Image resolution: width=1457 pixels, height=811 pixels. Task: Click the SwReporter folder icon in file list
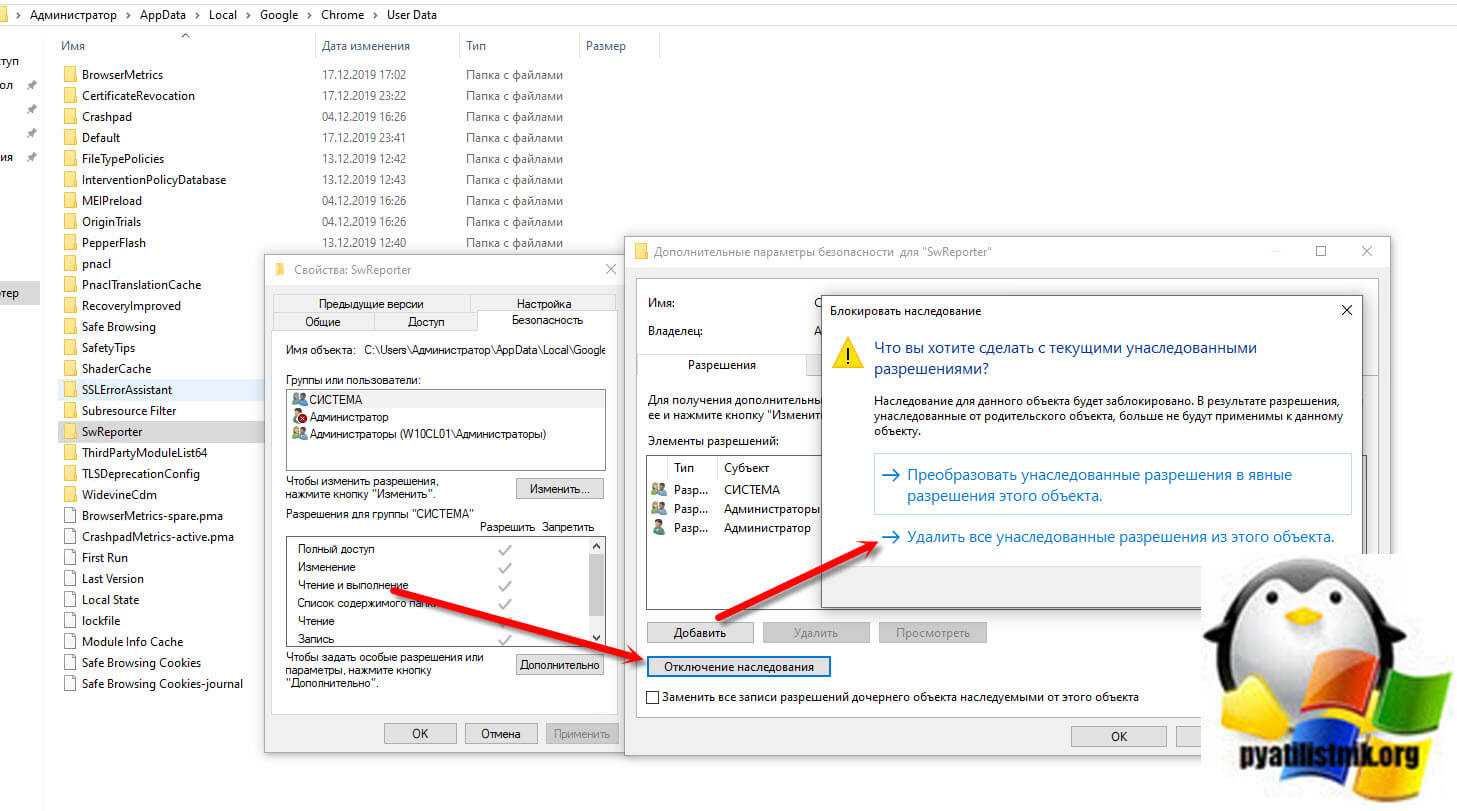coord(69,432)
